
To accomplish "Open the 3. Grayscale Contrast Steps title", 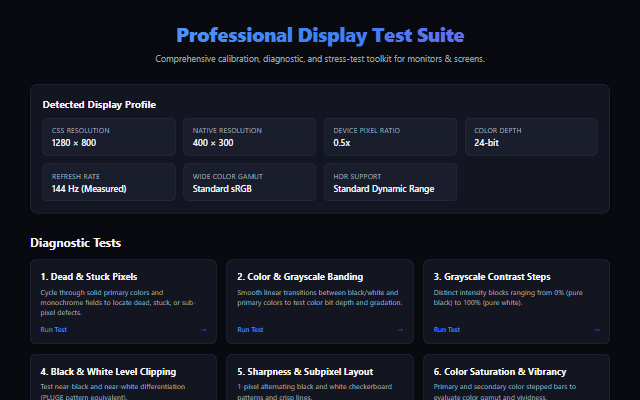I will pos(492,277).
